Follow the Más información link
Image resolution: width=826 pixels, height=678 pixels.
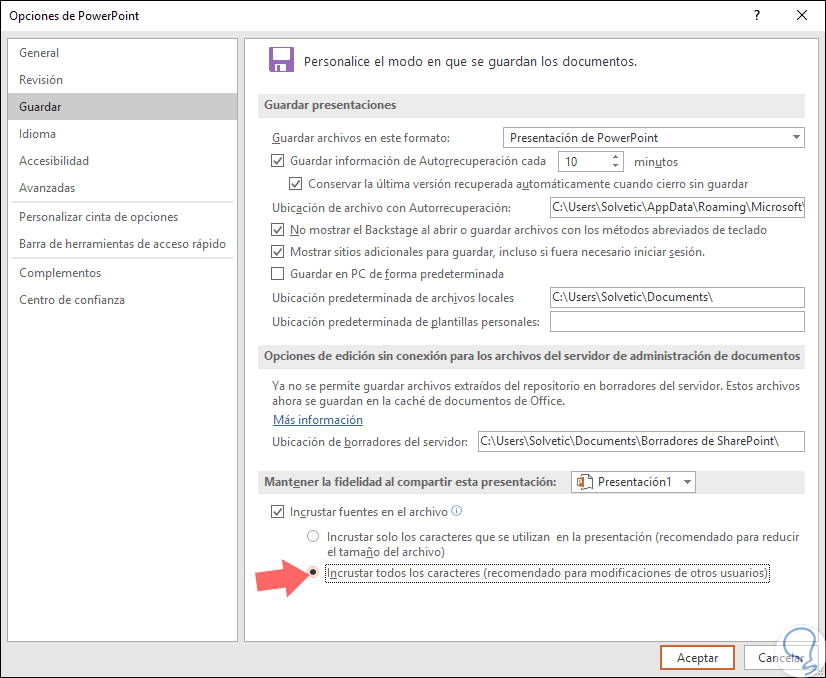point(318,420)
